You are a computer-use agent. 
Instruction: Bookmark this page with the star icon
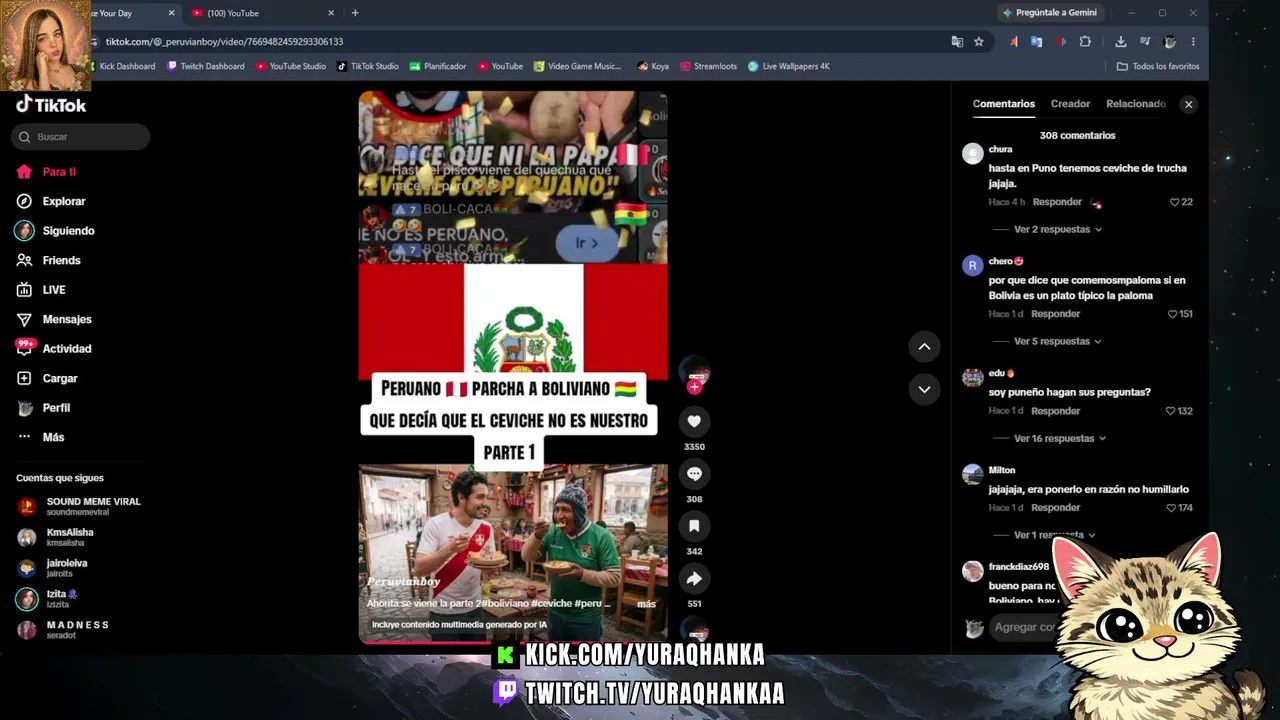(x=979, y=42)
